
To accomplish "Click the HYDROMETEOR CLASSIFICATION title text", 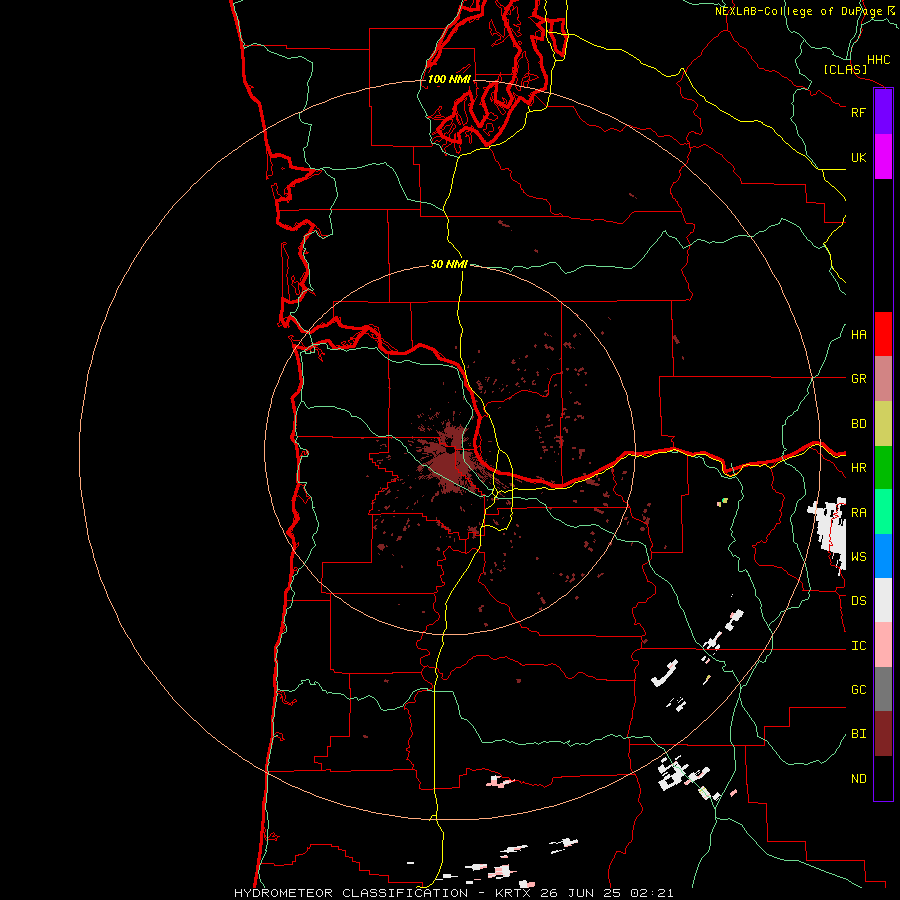I will [x=351, y=893].
